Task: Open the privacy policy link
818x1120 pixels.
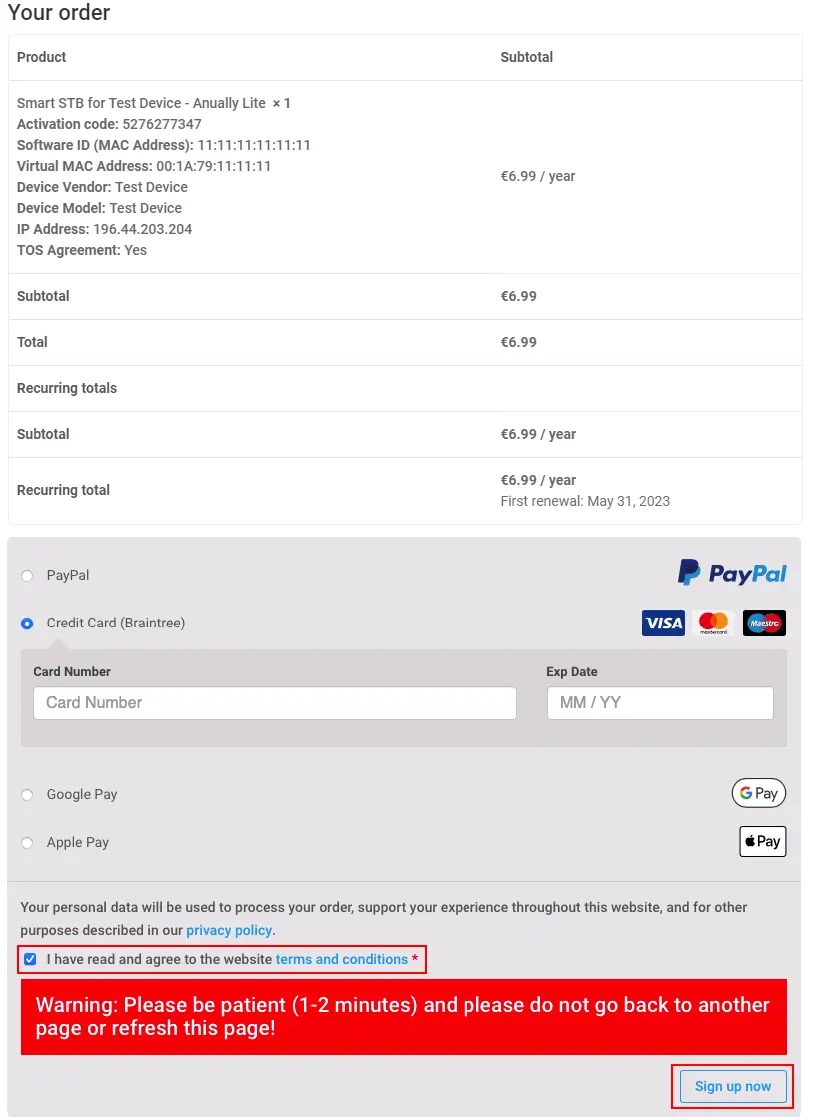Action: 229,930
